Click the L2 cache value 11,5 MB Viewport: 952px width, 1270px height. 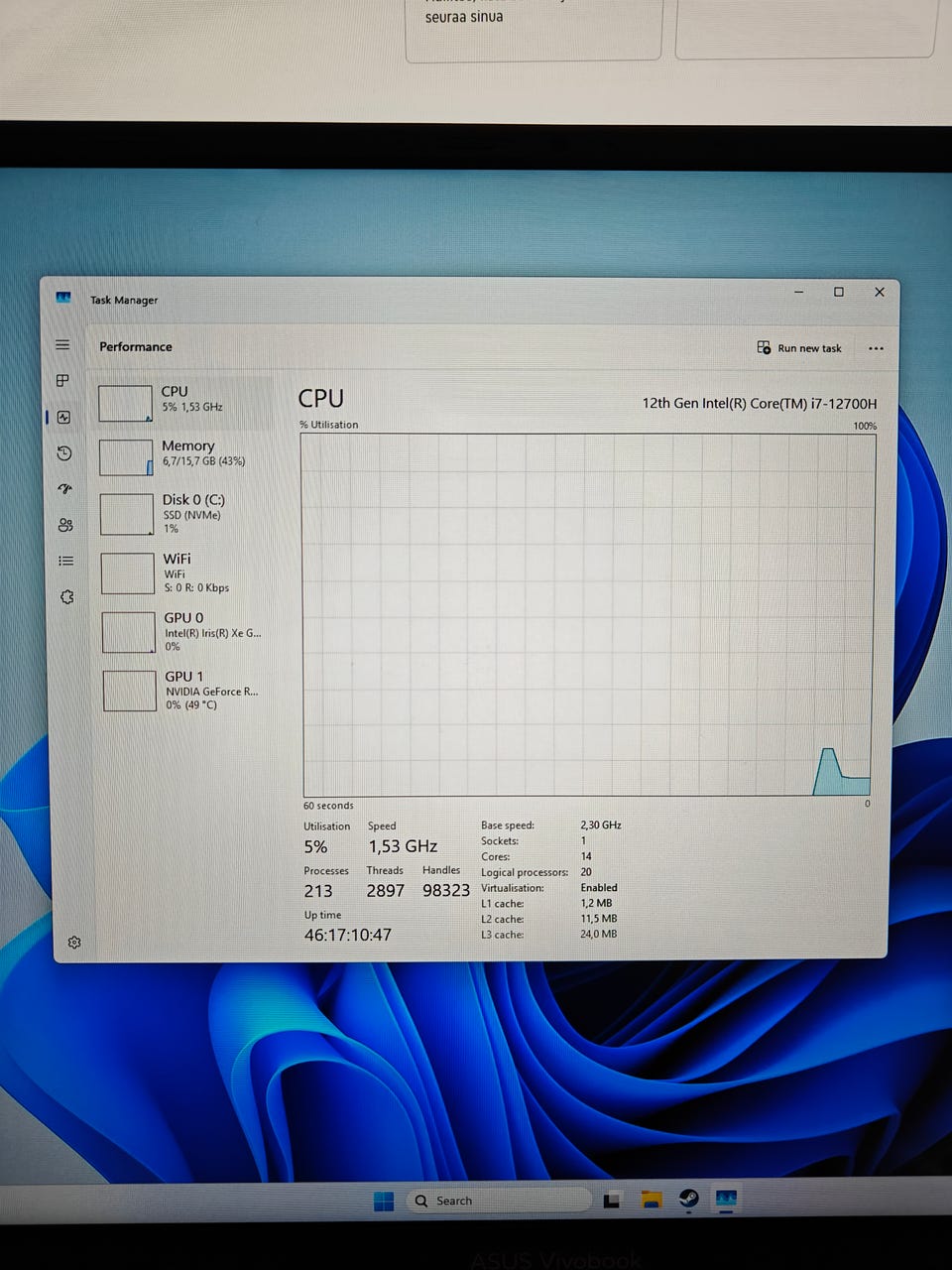point(599,919)
